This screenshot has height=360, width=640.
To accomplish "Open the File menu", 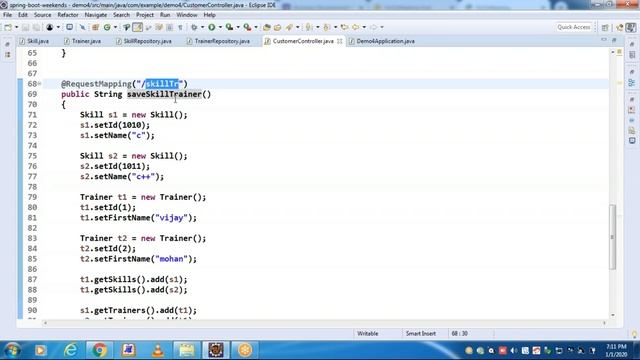I will point(7,15).
